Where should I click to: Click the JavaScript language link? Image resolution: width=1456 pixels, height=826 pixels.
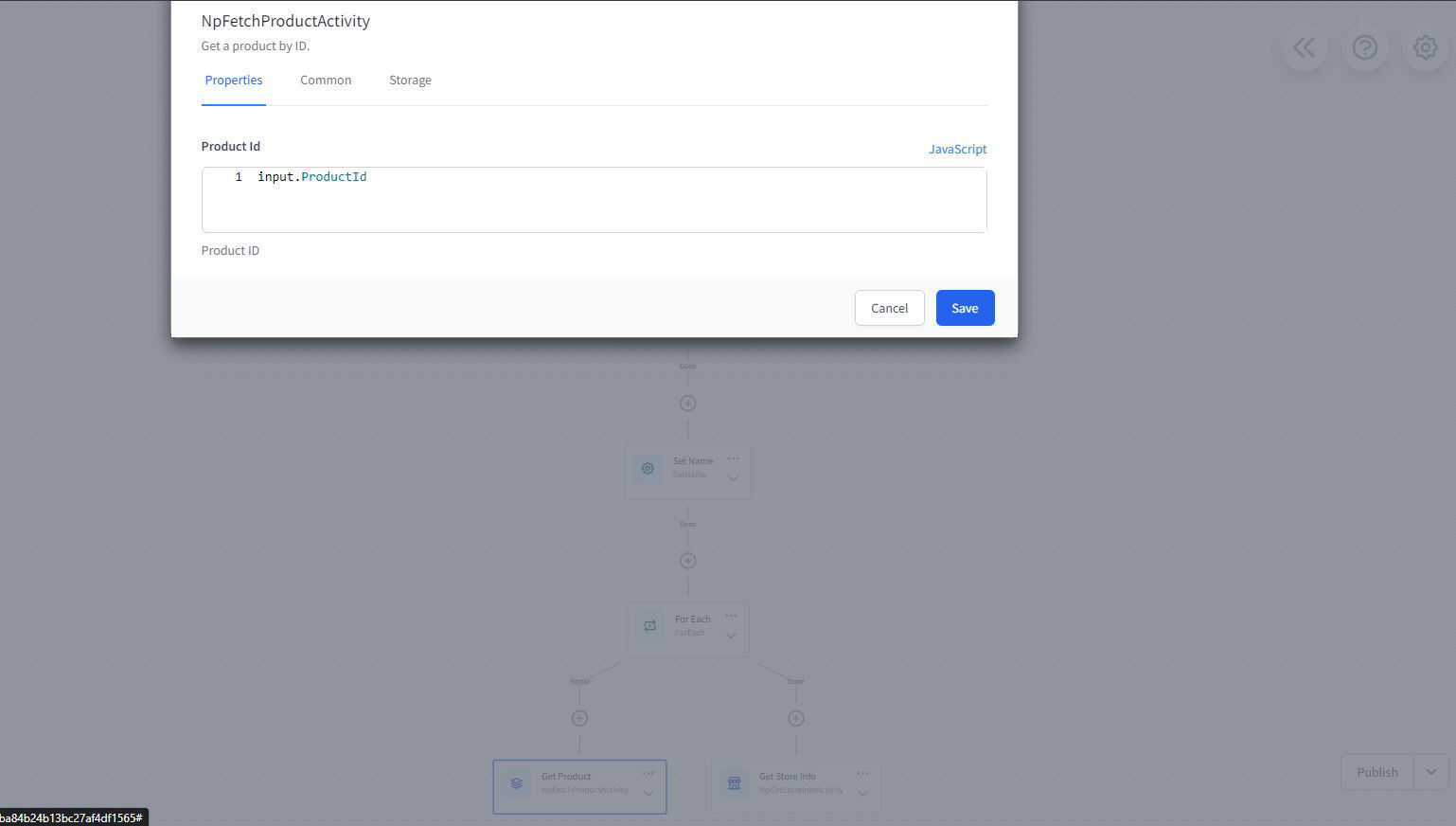point(957,149)
